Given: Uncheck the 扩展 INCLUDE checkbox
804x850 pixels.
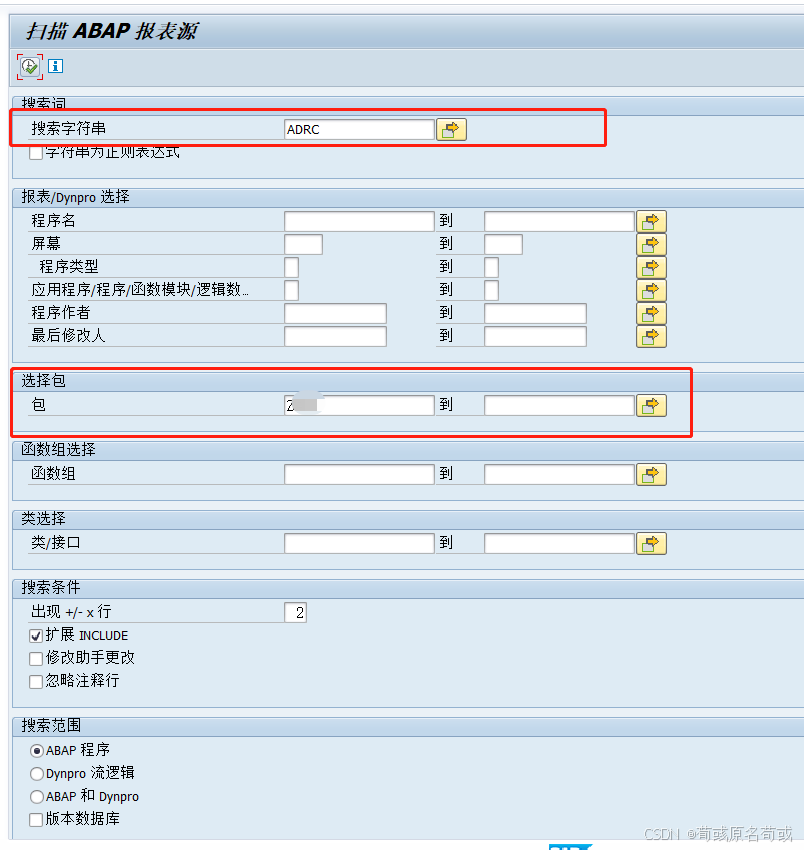Looking at the screenshot, I should (x=36, y=635).
